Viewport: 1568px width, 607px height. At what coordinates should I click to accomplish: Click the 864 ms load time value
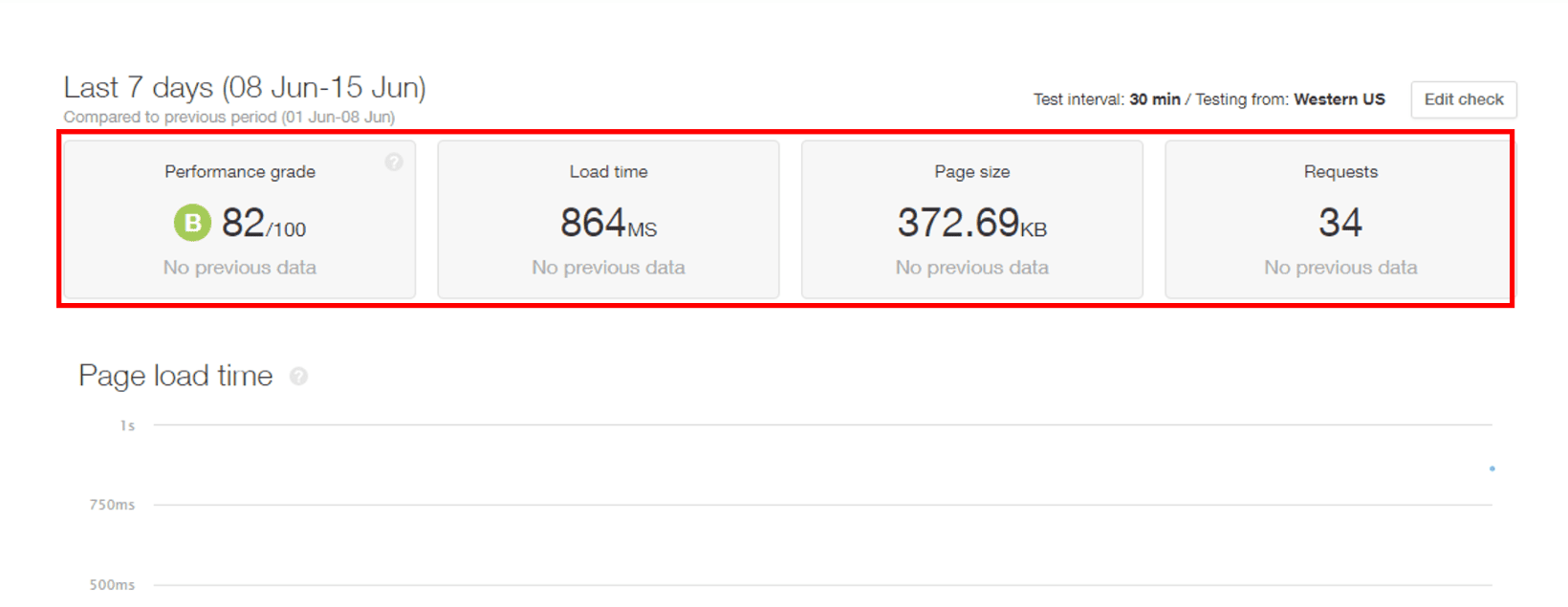tap(608, 224)
